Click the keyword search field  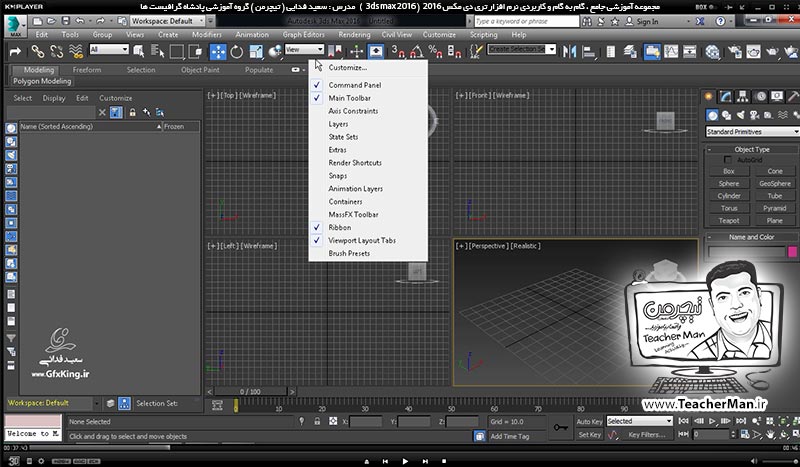[x=526, y=21]
